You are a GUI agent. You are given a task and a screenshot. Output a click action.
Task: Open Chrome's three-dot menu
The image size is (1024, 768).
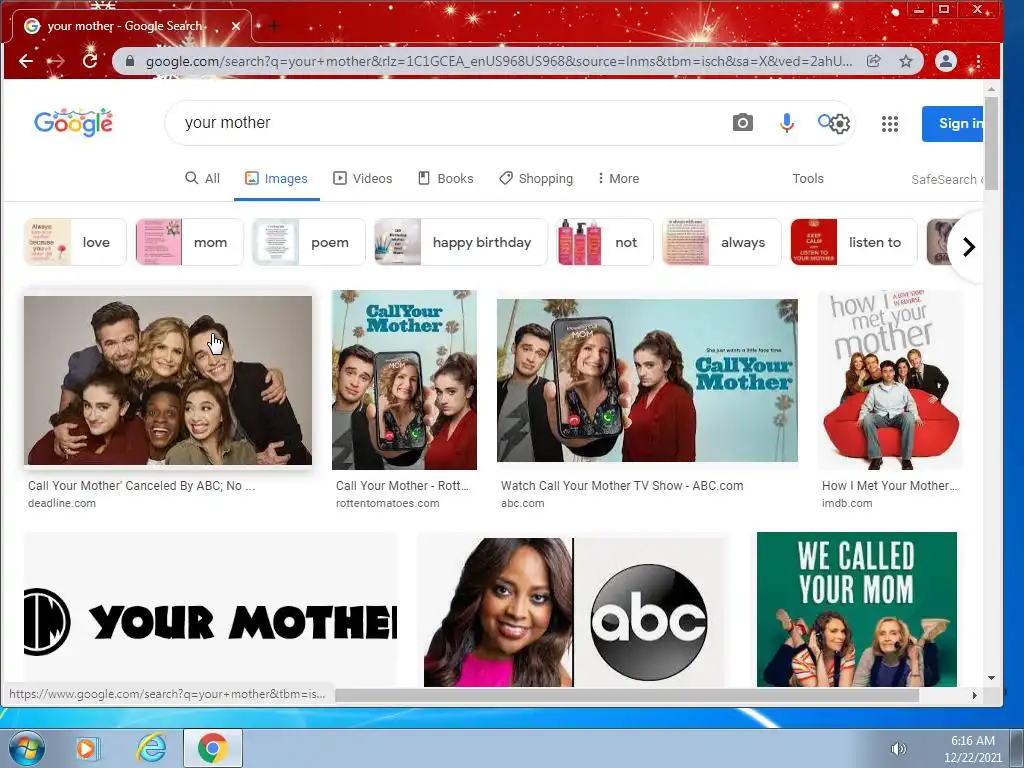coord(978,61)
